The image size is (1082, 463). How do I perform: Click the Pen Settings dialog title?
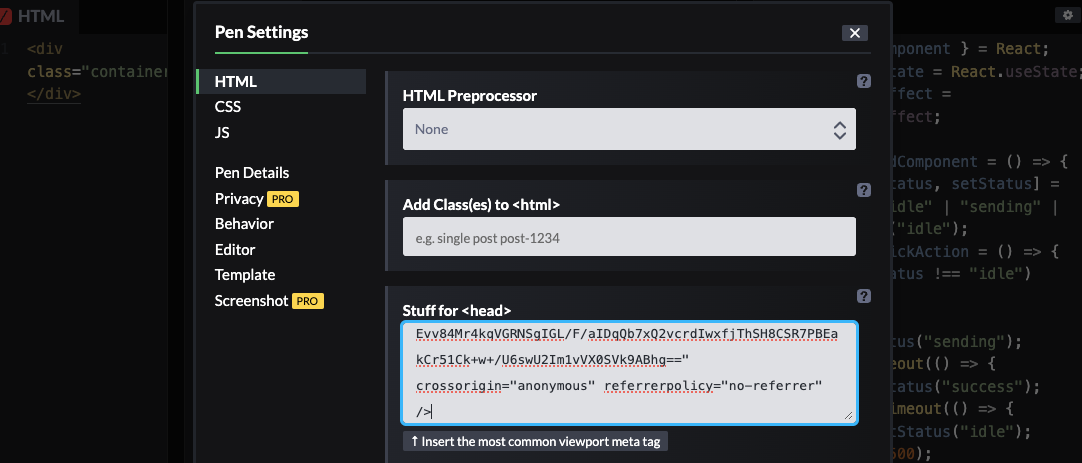click(x=262, y=32)
